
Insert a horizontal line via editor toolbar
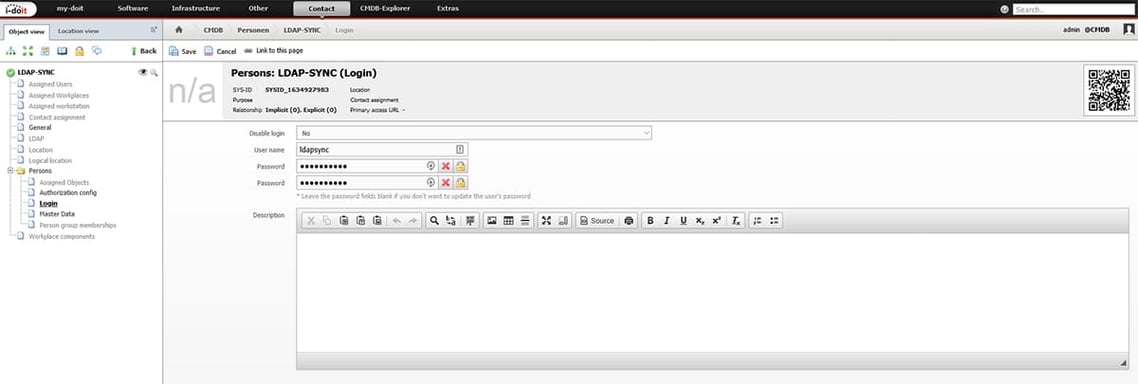coord(525,221)
